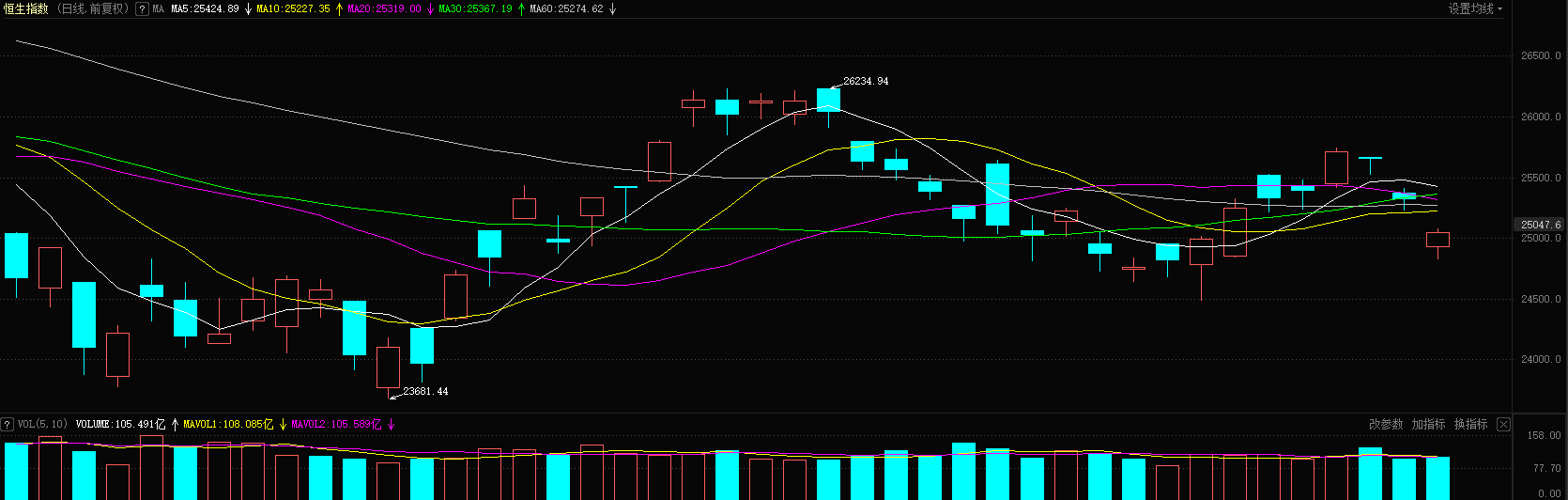Viewport: 1568px width, 500px height.
Task: Click the help icon beside MA indicator
Action: click(x=142, y=9)
